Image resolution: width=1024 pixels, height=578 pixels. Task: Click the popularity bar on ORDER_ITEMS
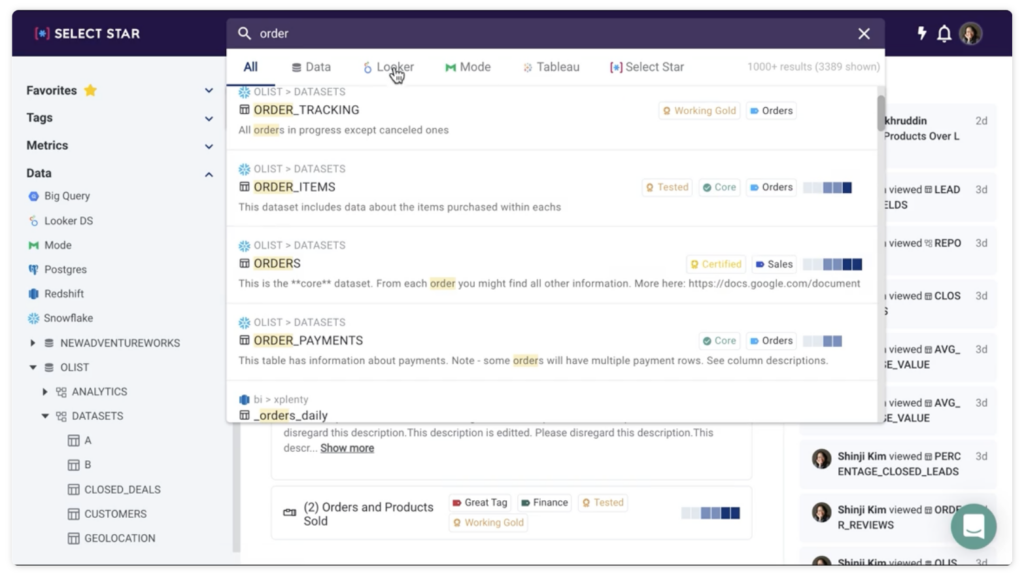coord(827,187)
